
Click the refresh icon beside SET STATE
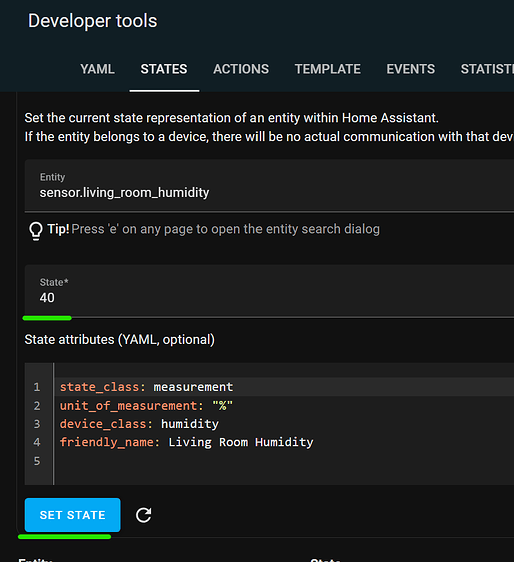pos(143,515)
